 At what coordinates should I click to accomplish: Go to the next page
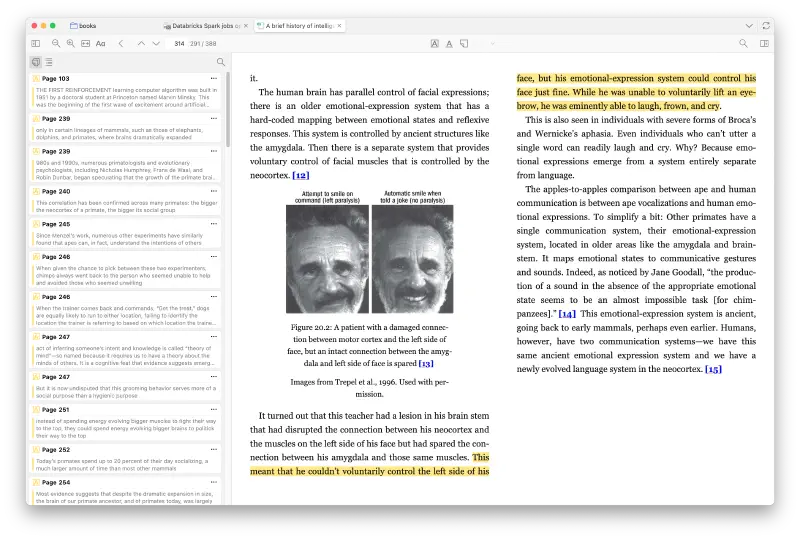pos(156,44)
